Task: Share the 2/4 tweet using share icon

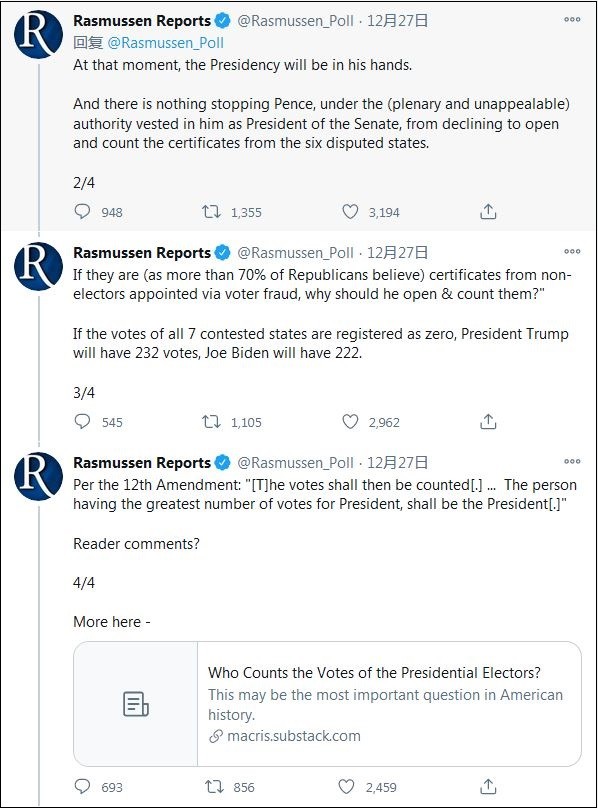Action: point(488,211)
